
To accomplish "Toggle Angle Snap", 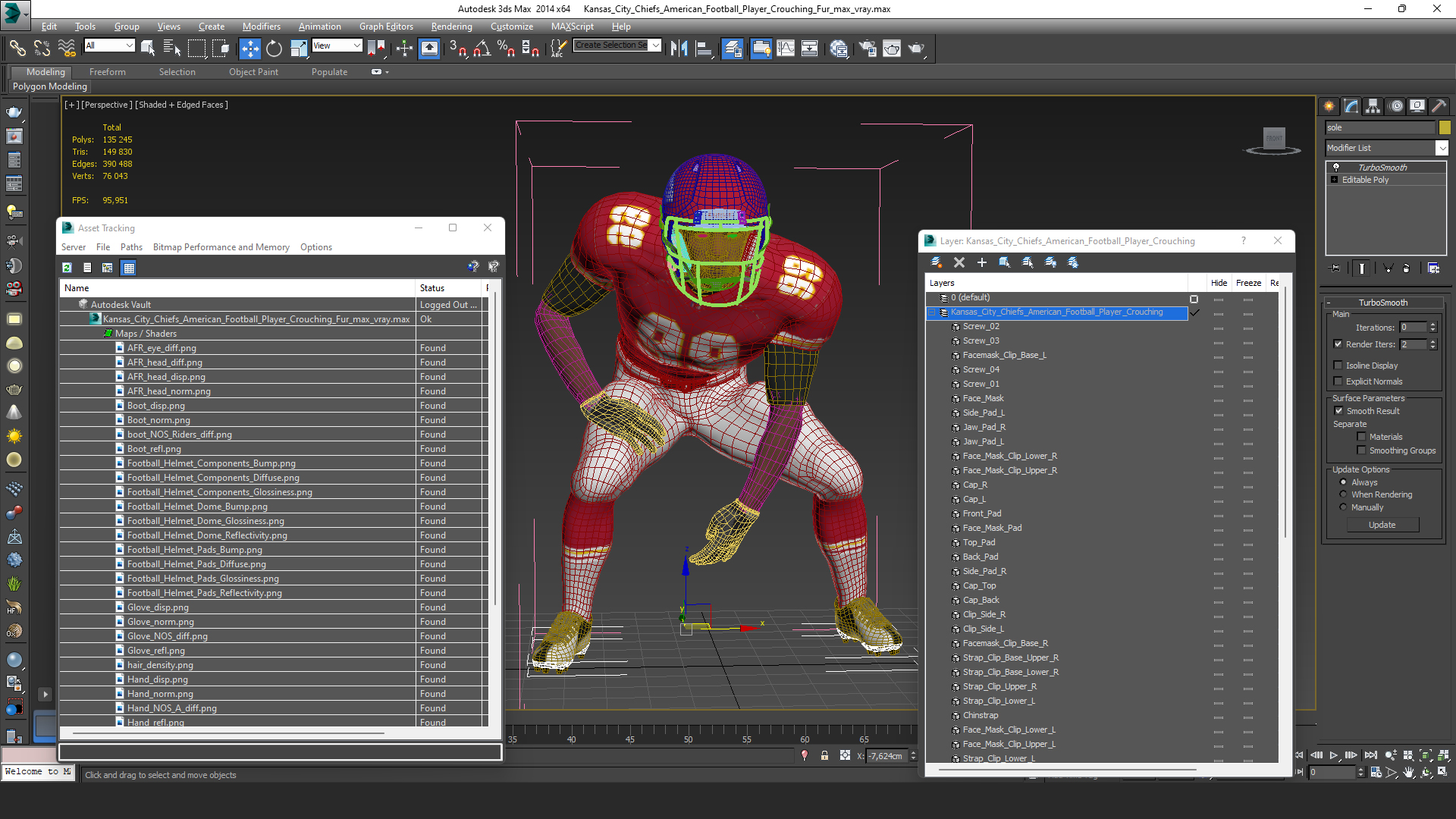I will (x=482, y=49).
